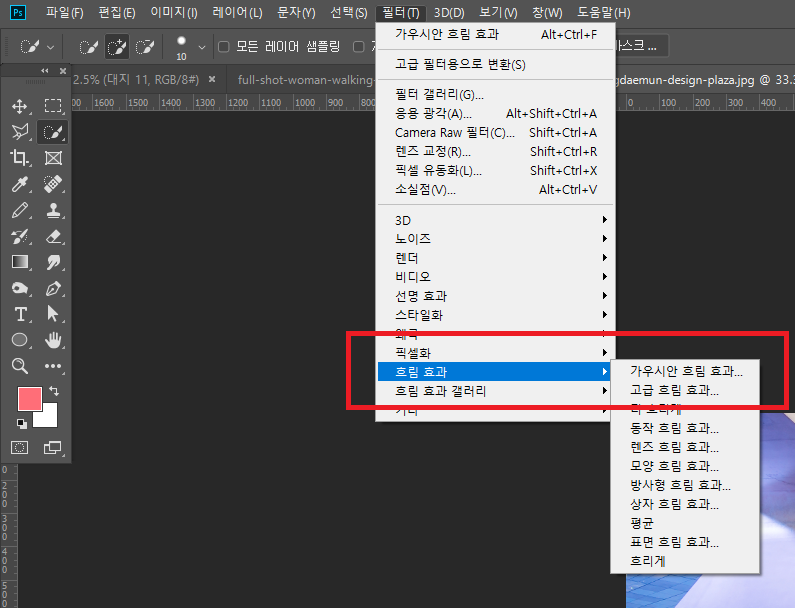Swap foreground and background colors
This screenshot has width=795, height=608.
[54, 390]
